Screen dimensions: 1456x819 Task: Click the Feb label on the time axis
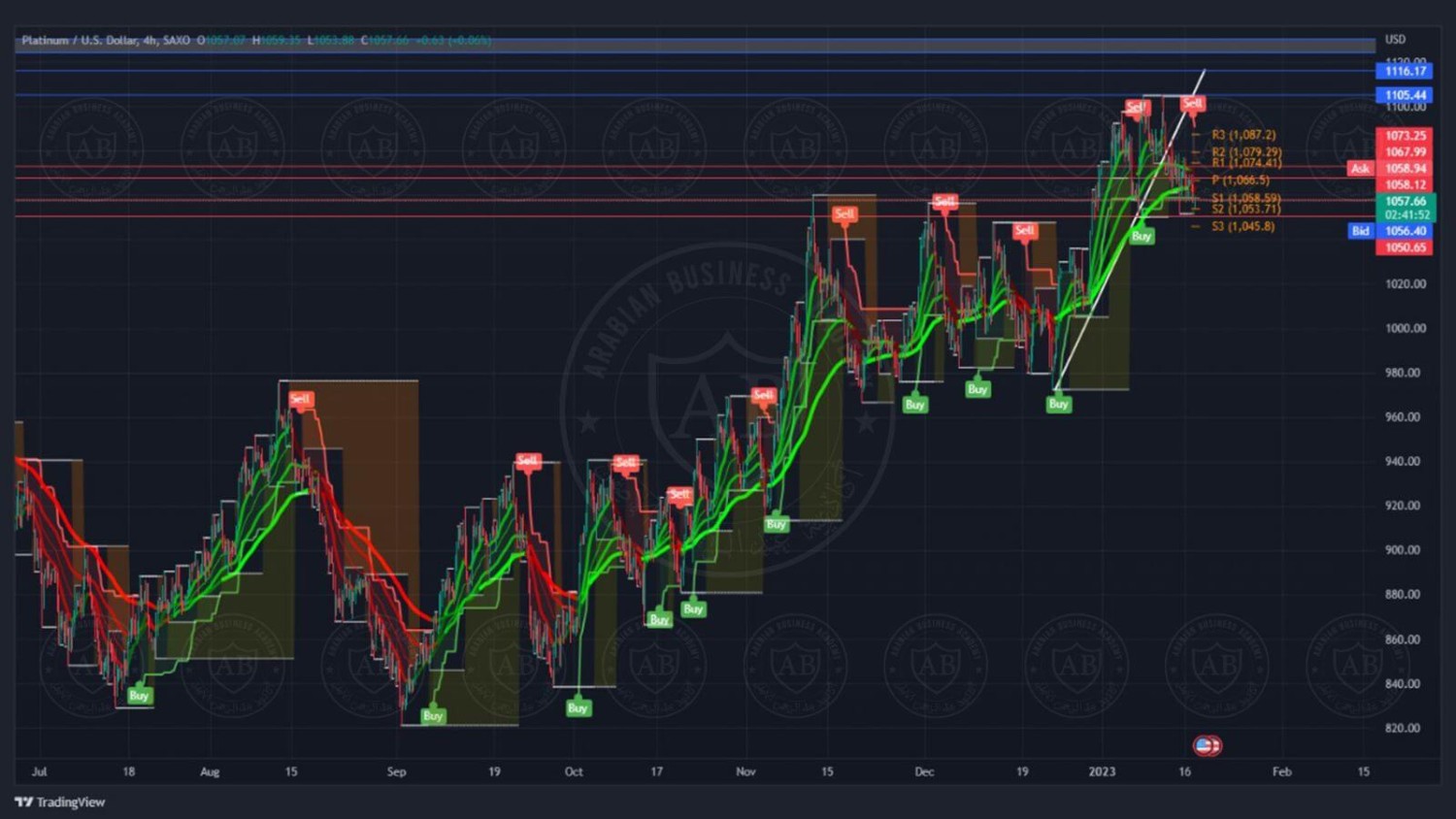tap(1282, 772)
